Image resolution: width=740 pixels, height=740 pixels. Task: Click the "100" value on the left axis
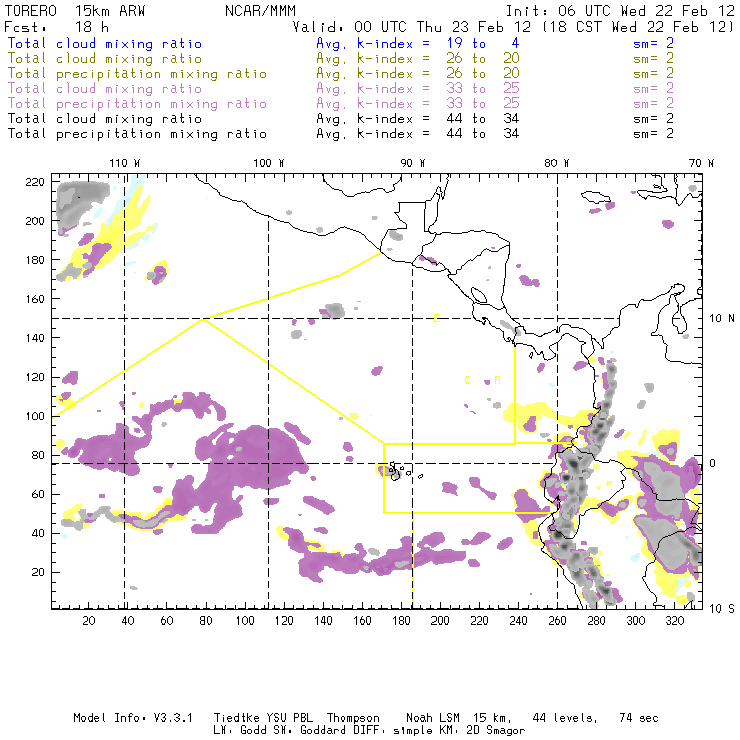35,416
